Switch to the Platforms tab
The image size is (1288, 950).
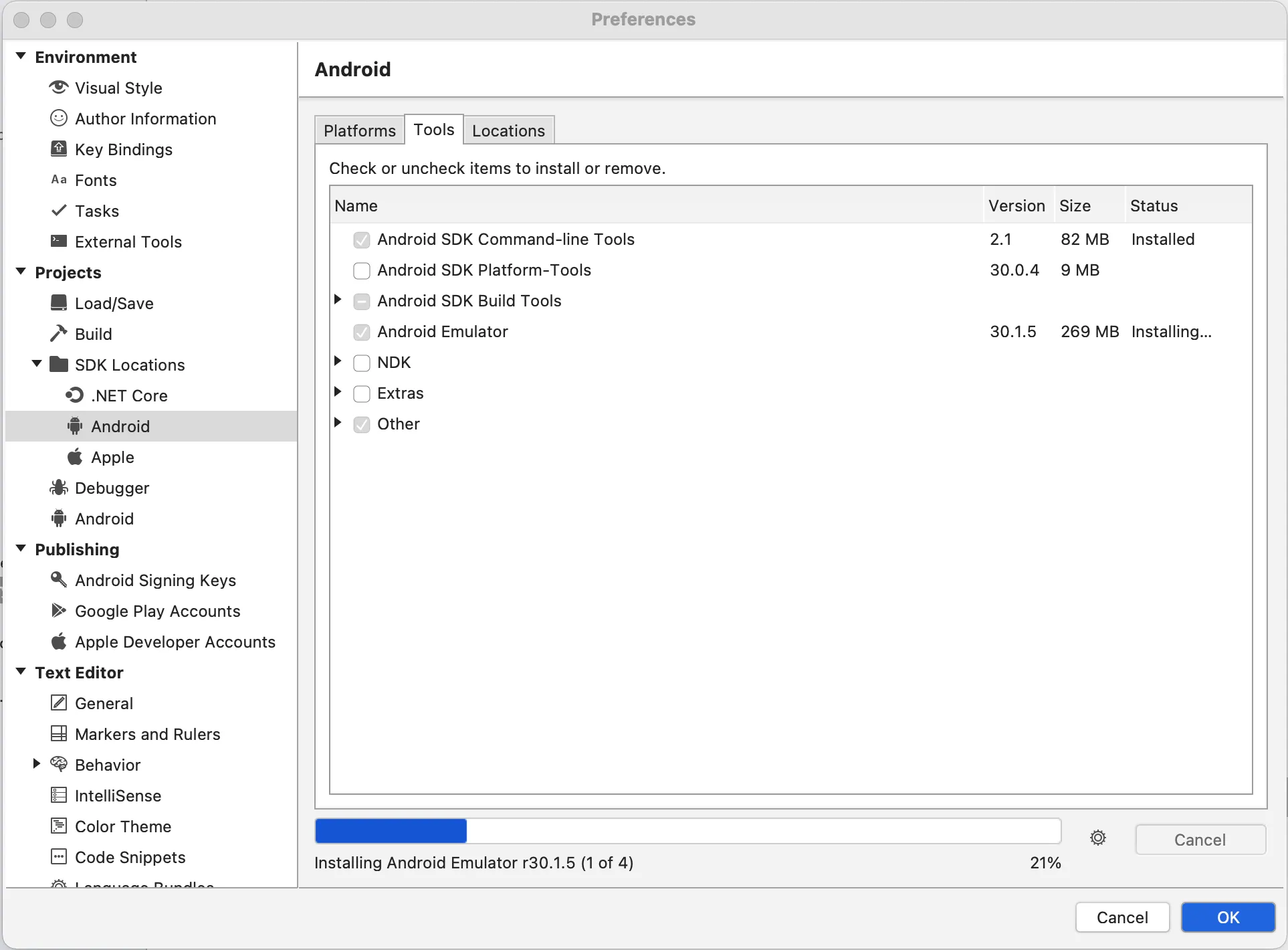tap(361, 130)
